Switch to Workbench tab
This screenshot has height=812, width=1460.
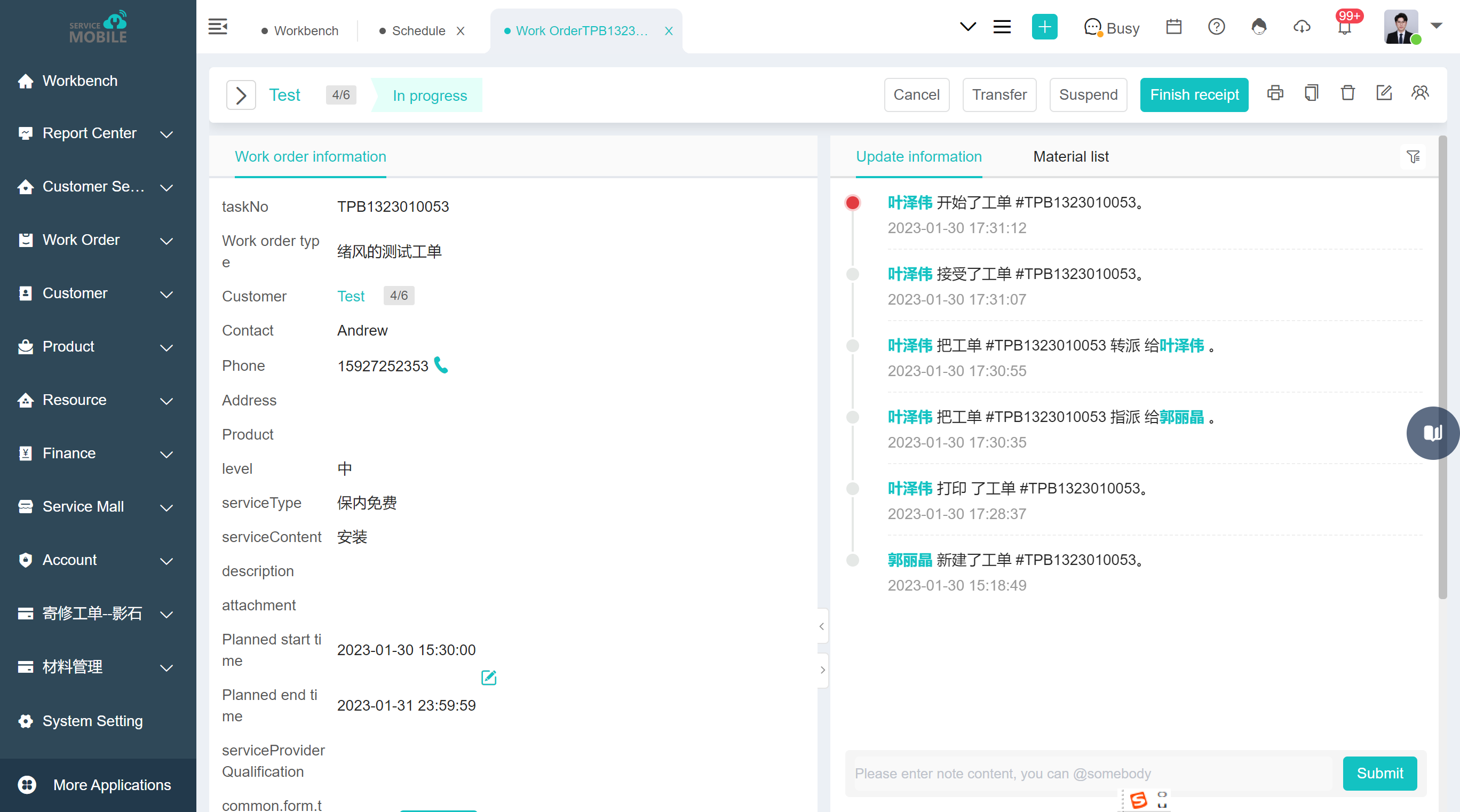pyautogui.click(x=299, y=30)
